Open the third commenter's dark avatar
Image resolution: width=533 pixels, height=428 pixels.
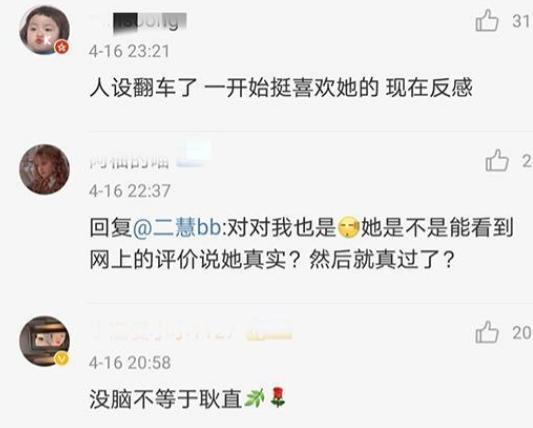[45, 341]
